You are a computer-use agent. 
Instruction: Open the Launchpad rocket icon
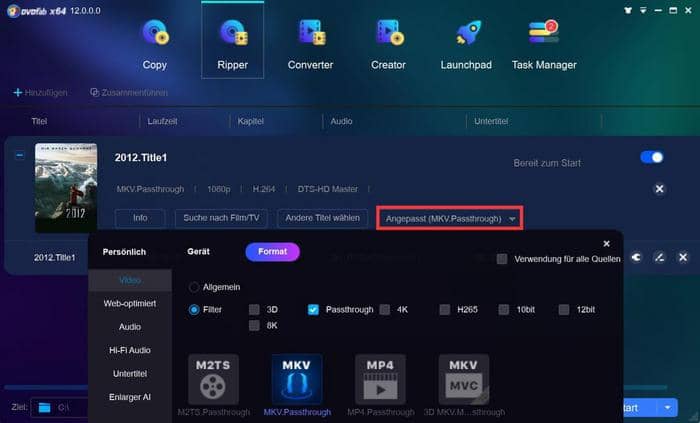467,33
